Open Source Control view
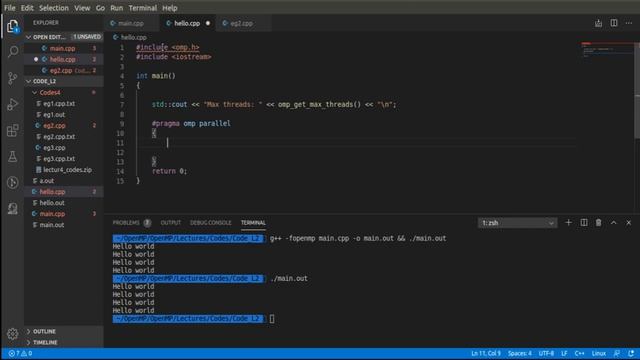640x360 pixels. point(13,78)
